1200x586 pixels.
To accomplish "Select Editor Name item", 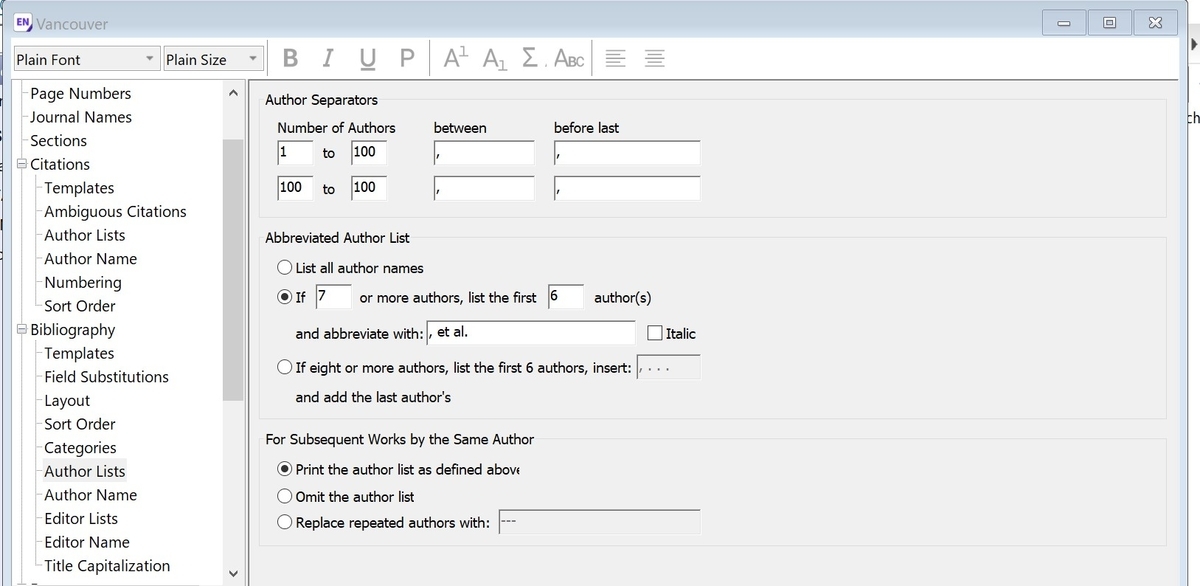I will 87,542.
